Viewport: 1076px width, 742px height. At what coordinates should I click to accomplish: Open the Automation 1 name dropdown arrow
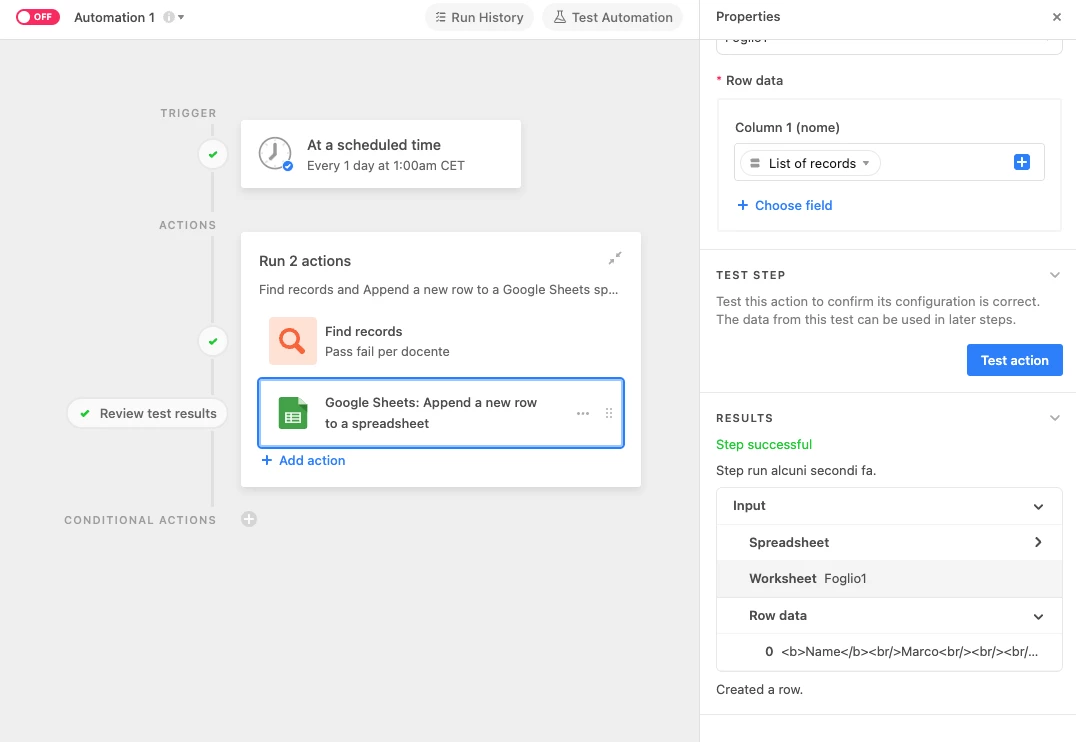181,17
